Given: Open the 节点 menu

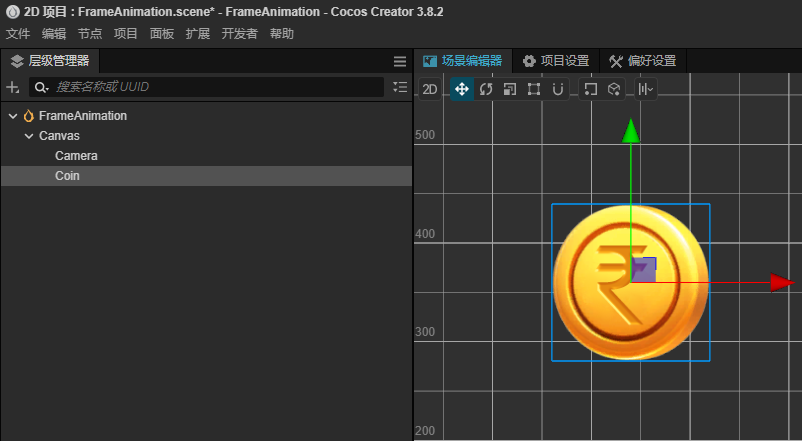Looking at the screenshot, I should (90, 34).
